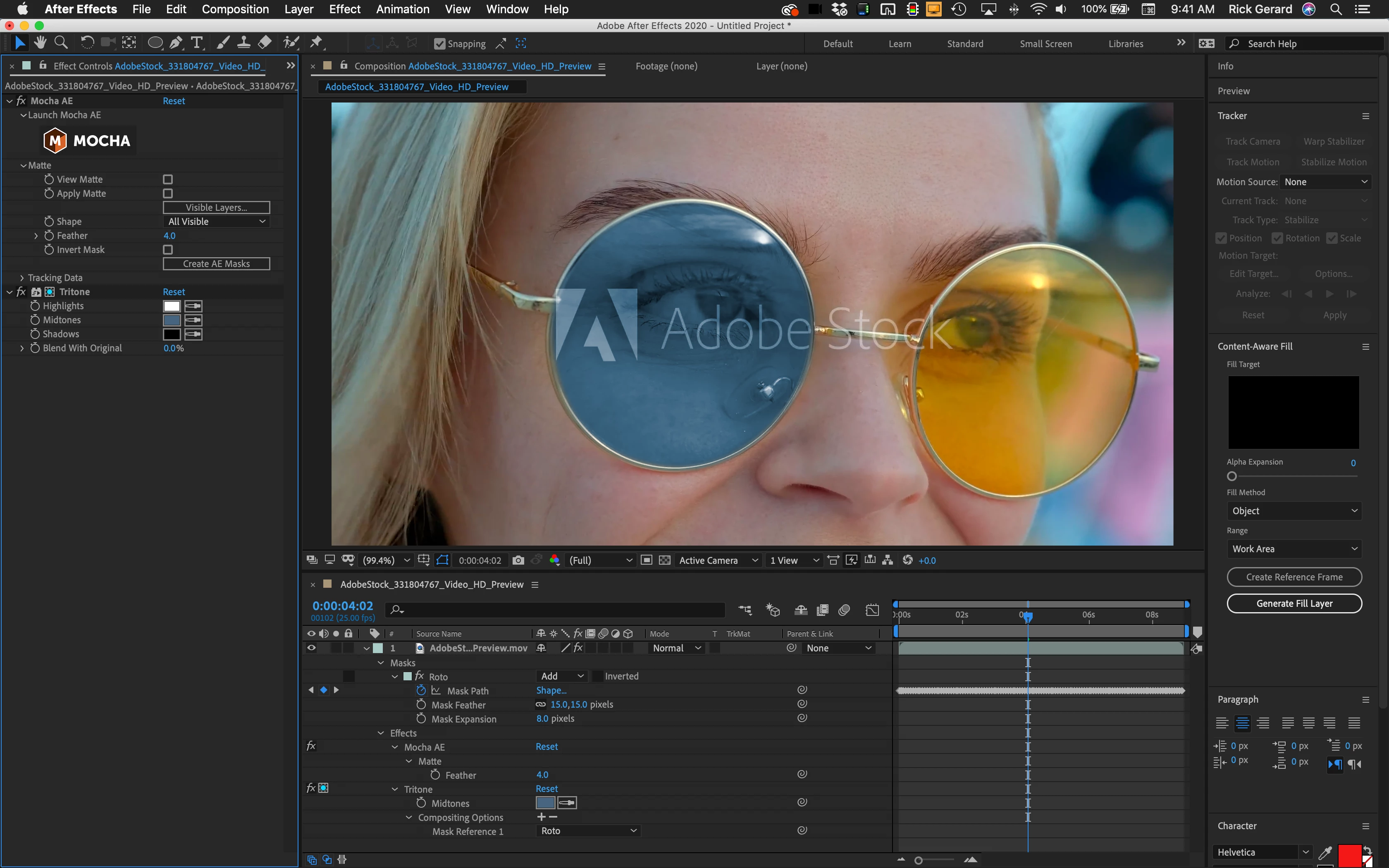Viewport: 1389px width, 868px height.
Task: Click the Mocha launch logo
Action: pos(87,141)
